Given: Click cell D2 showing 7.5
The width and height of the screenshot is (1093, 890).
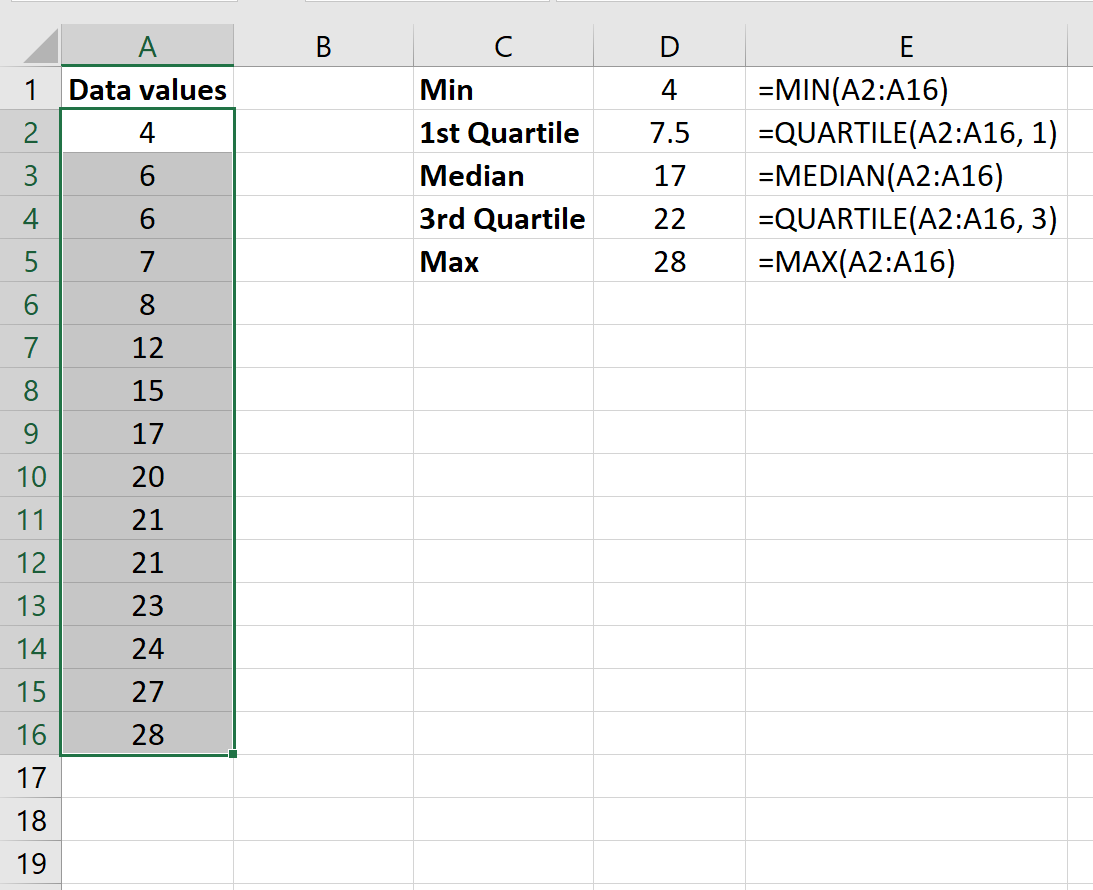Looking at the screenshot, I should pos(669,132).
